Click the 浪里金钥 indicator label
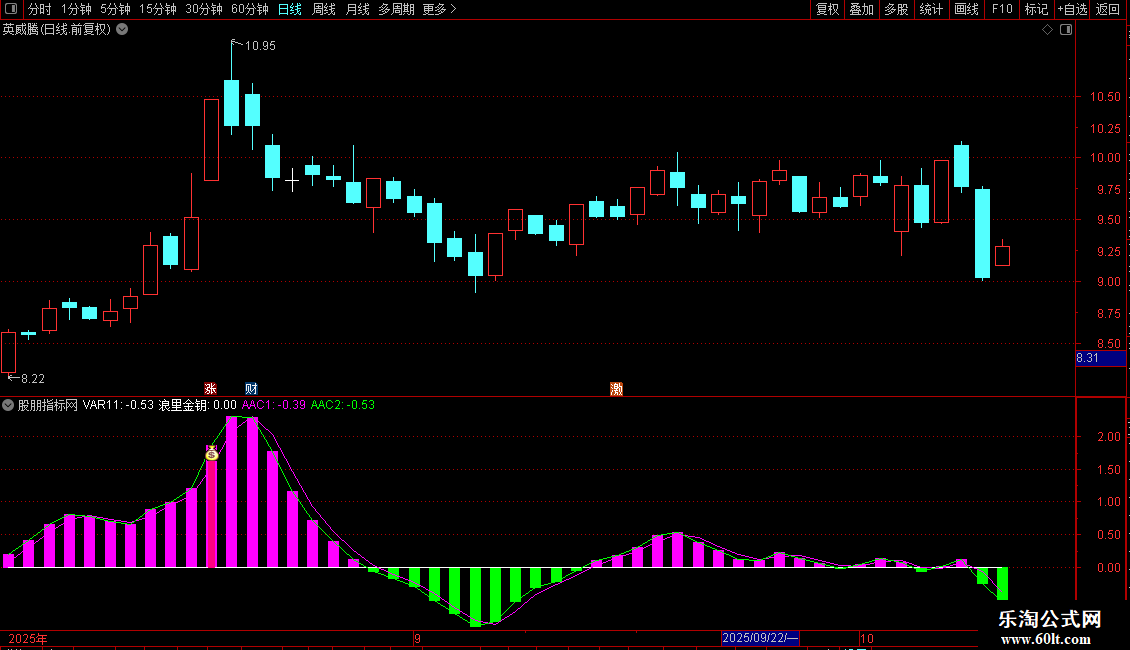The image size is (1130, 650). click(x=197, y=405)
